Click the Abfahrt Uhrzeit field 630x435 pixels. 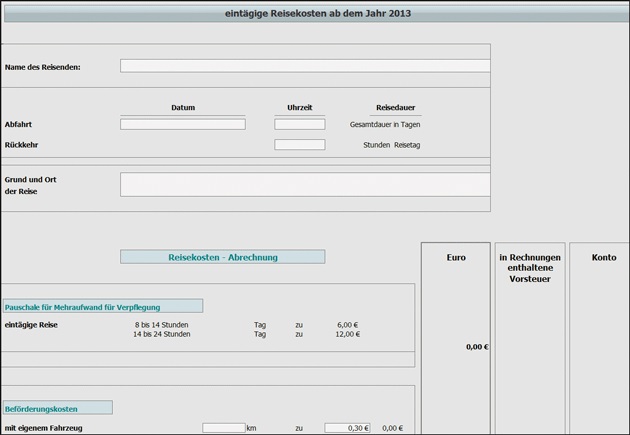coord(299,124)
